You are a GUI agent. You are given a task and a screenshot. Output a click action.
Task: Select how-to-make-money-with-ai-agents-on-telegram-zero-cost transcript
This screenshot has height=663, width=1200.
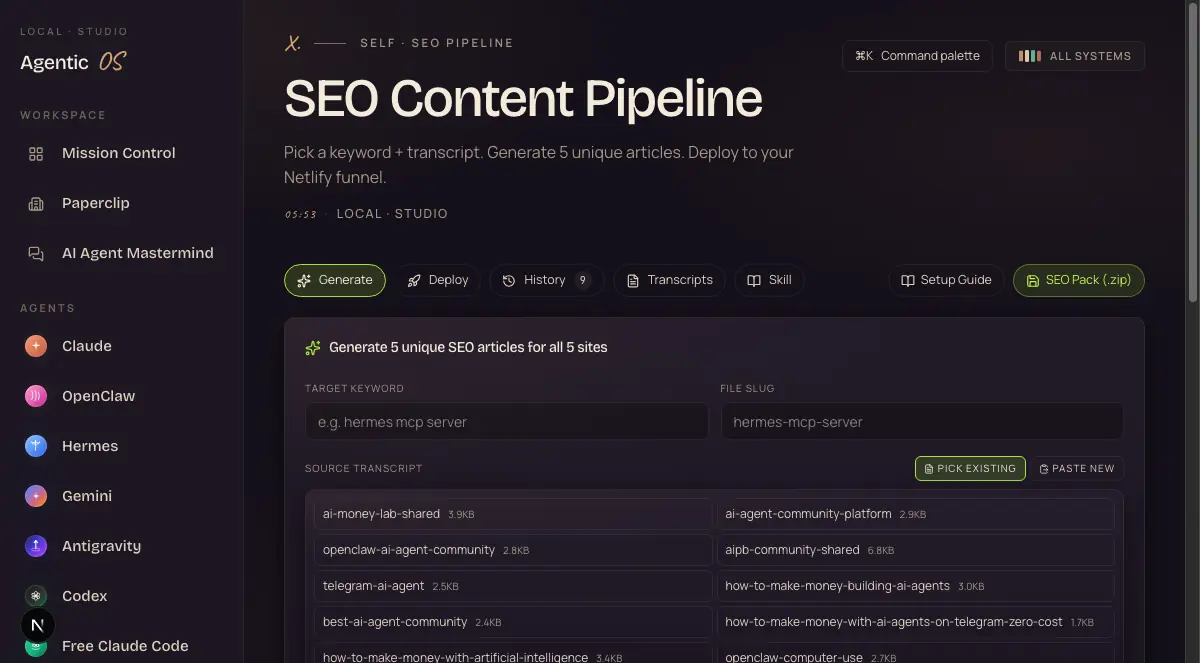coord(916,622)
